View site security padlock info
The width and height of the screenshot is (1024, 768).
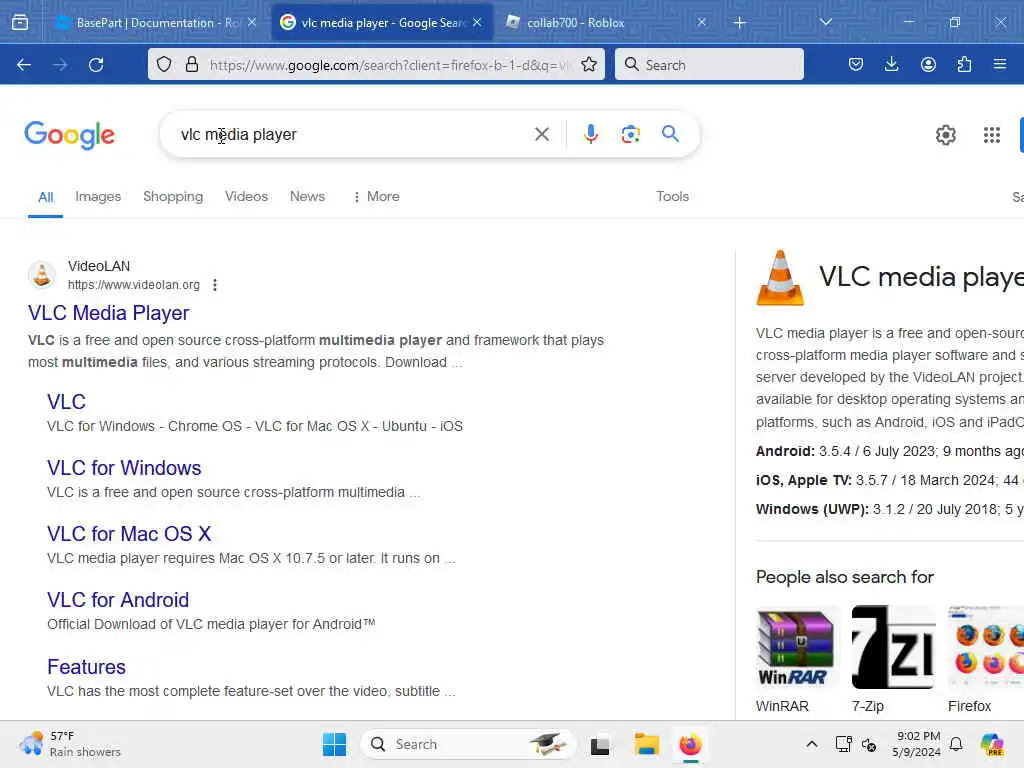click(x=192, y=64)
